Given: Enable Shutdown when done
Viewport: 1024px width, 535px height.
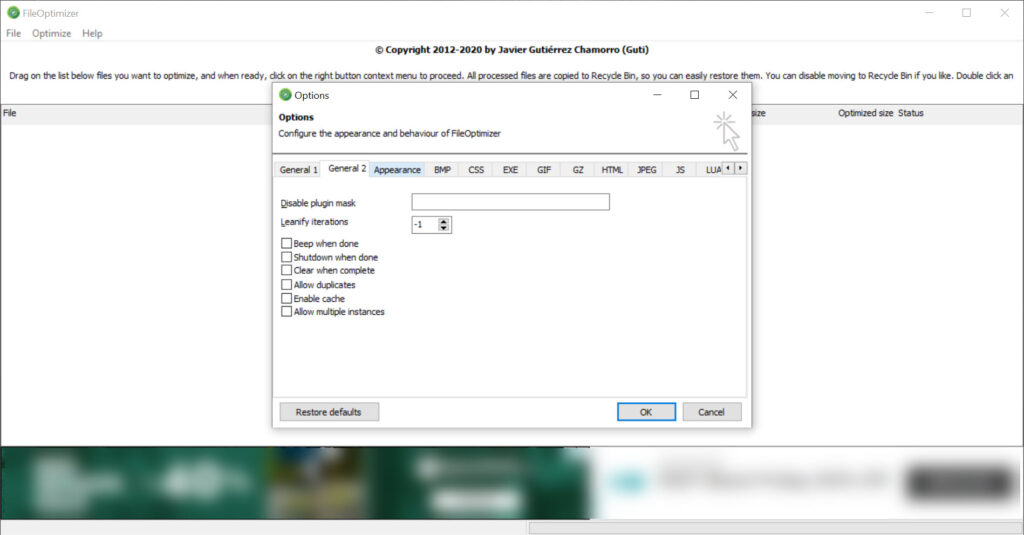Looking at the screenshot, I should [286, 257].
